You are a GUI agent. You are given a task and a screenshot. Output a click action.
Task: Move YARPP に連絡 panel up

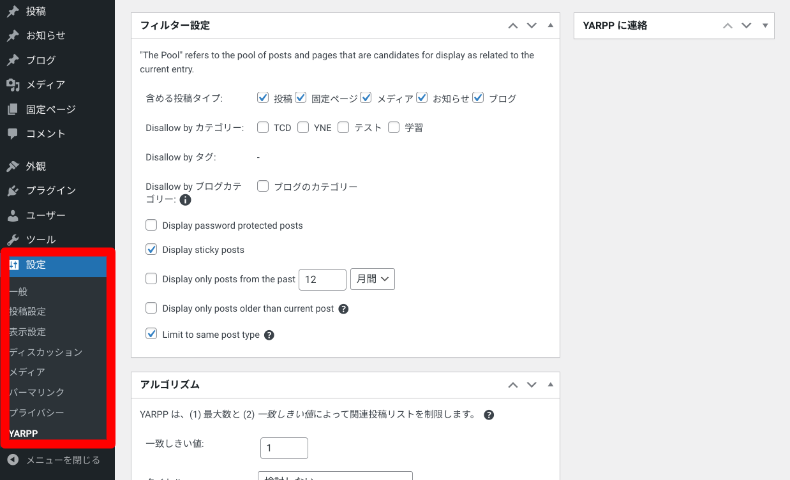[x=728, y=26]
